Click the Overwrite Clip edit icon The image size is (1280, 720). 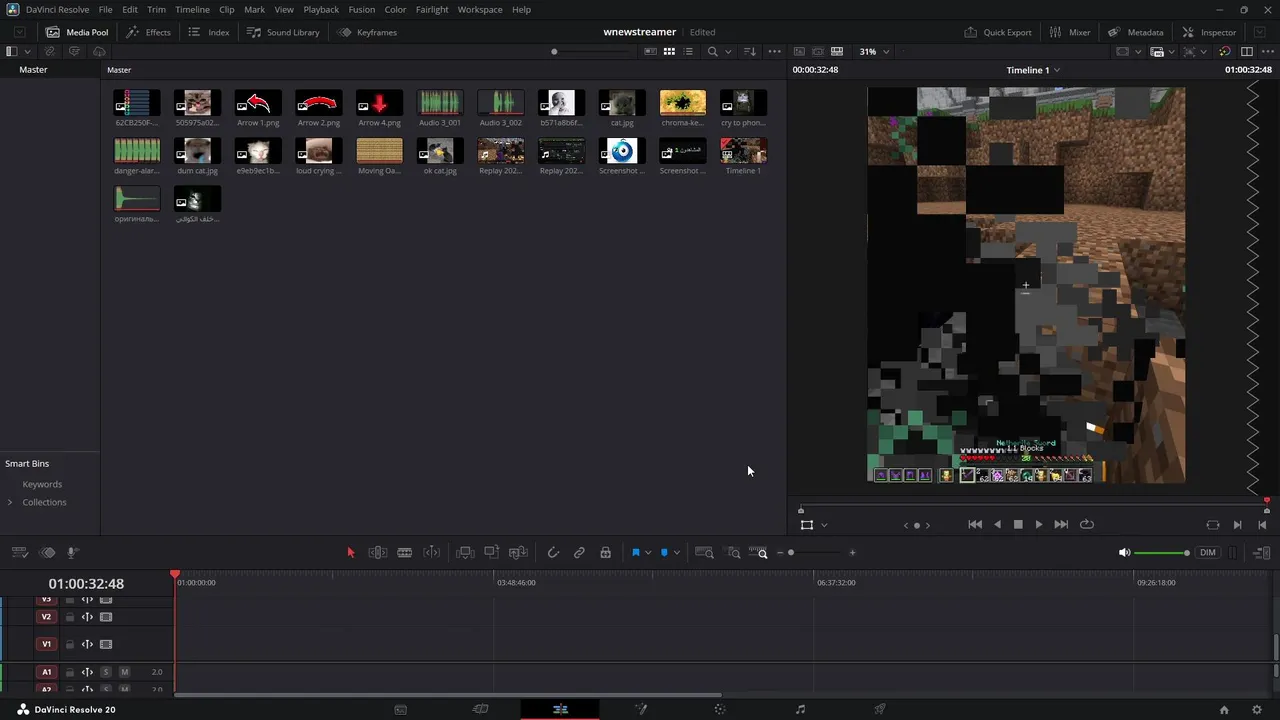(x=491, y=552)
